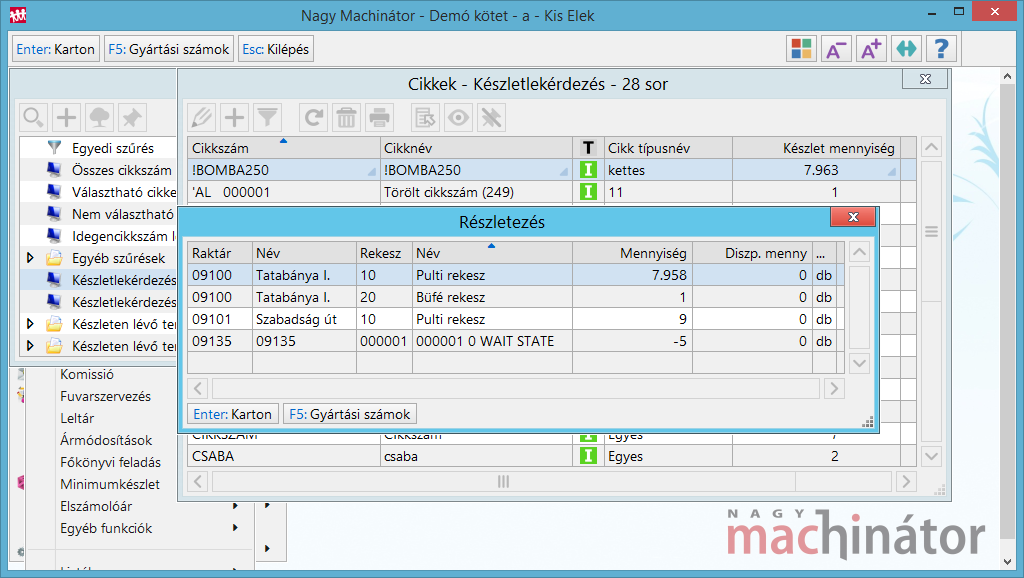1024x578 pixels.
Task: Open dropdown triangle in !BOMBA250 Cikknév cell
Action: point(564,172)
